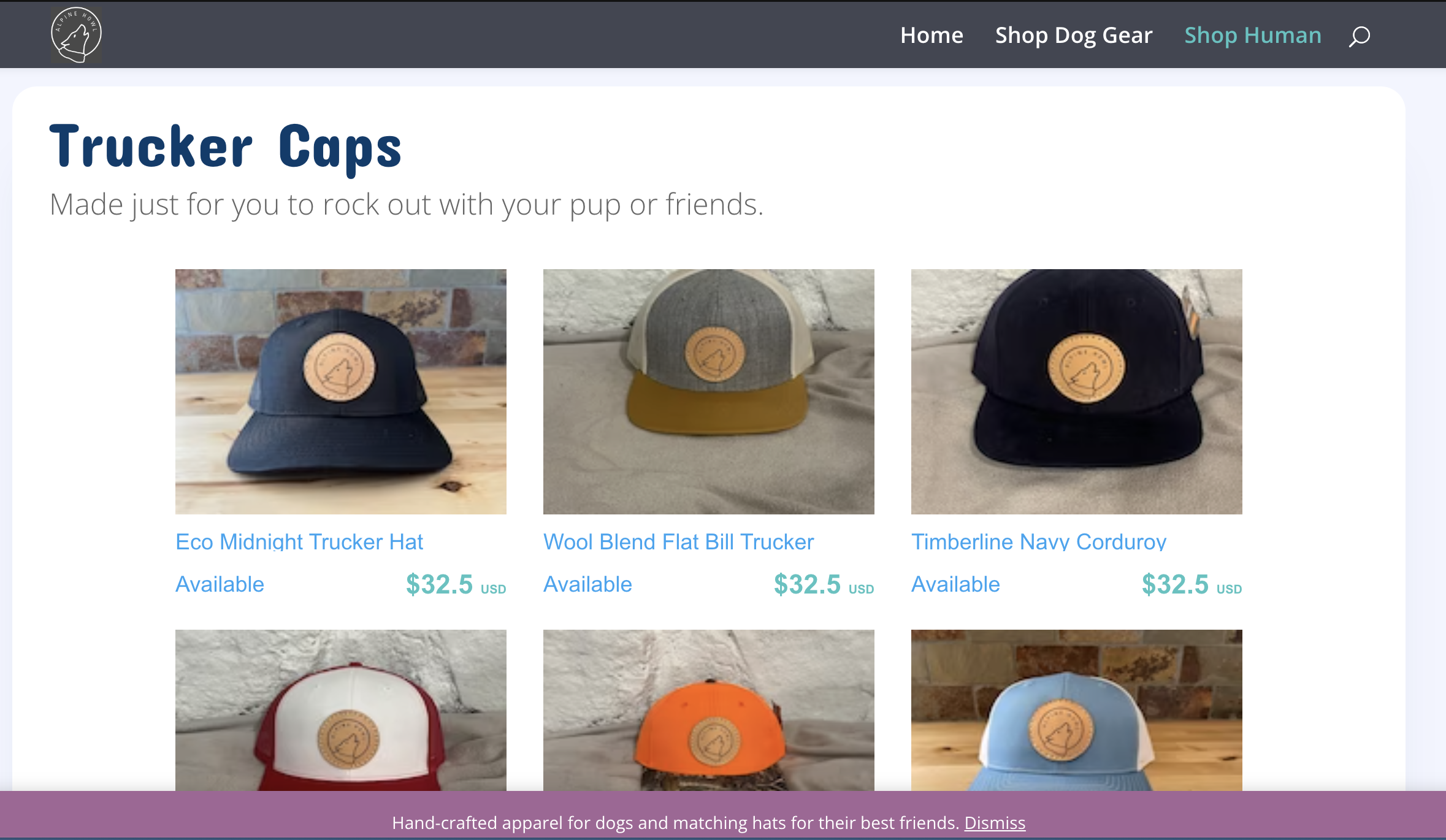Open the search magnifier icon
Viewport: 1446px width, 840px height.
1359,36
